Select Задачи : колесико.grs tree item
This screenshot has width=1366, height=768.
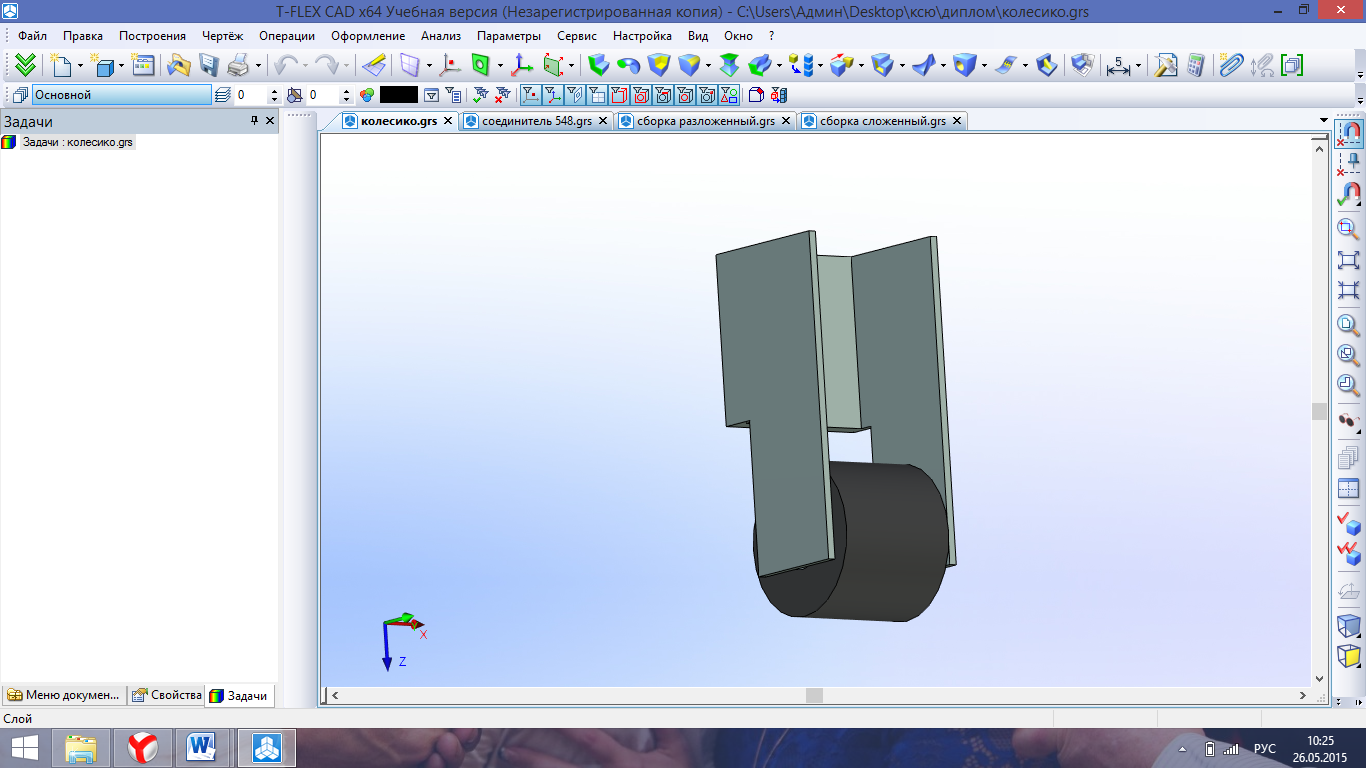[77, 142]
